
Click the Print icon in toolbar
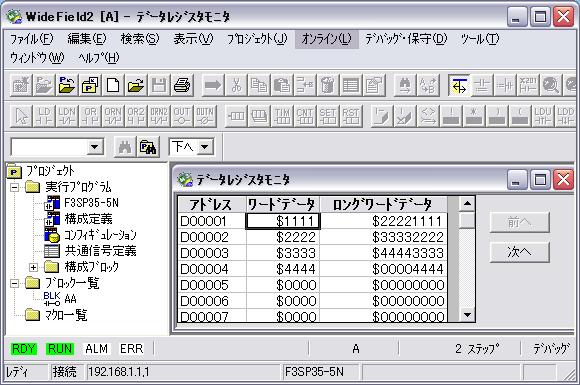[182, 85]
